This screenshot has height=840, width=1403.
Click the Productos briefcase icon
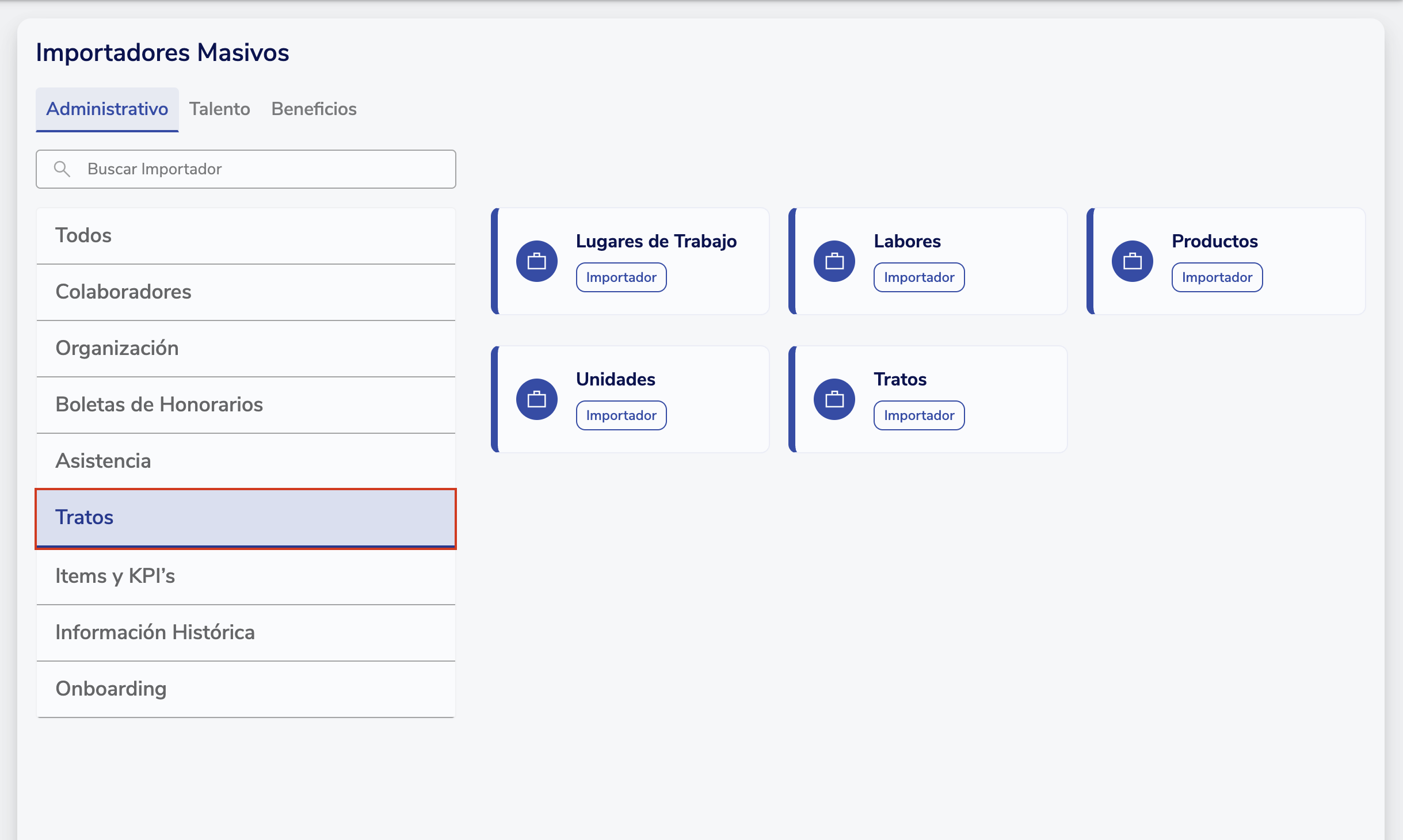(x=1132, y=261)
